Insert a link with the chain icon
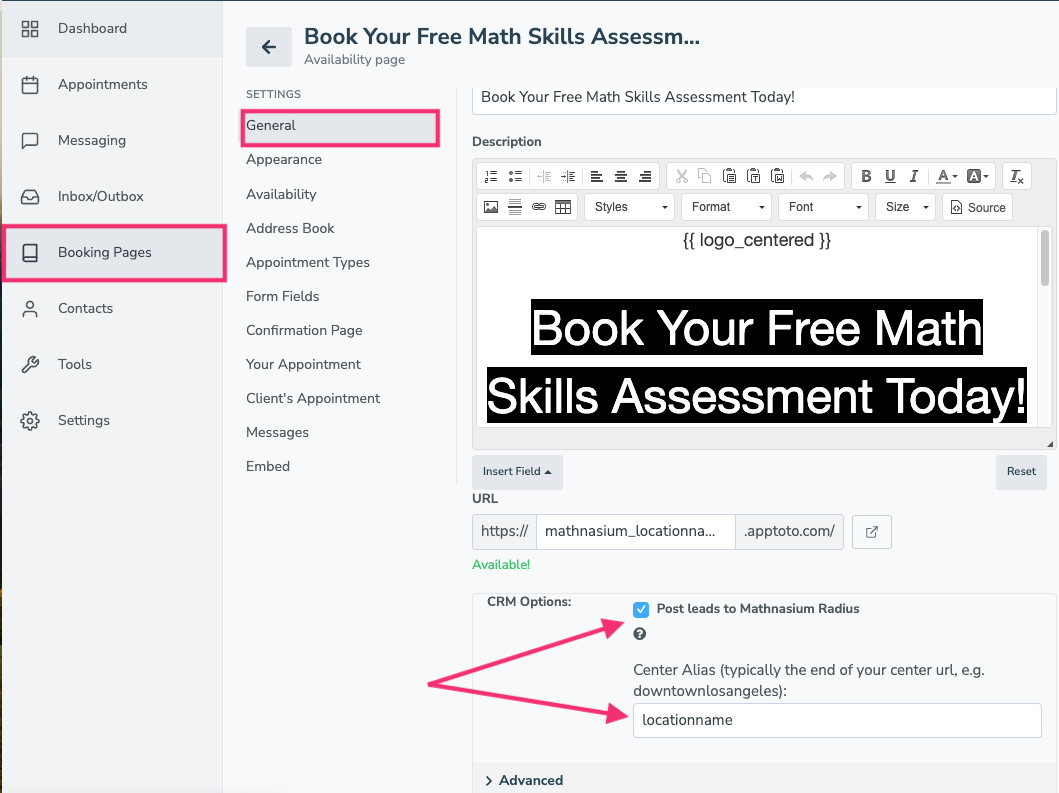This screenshot has width=1059, height=793. [x=538, y=207]
